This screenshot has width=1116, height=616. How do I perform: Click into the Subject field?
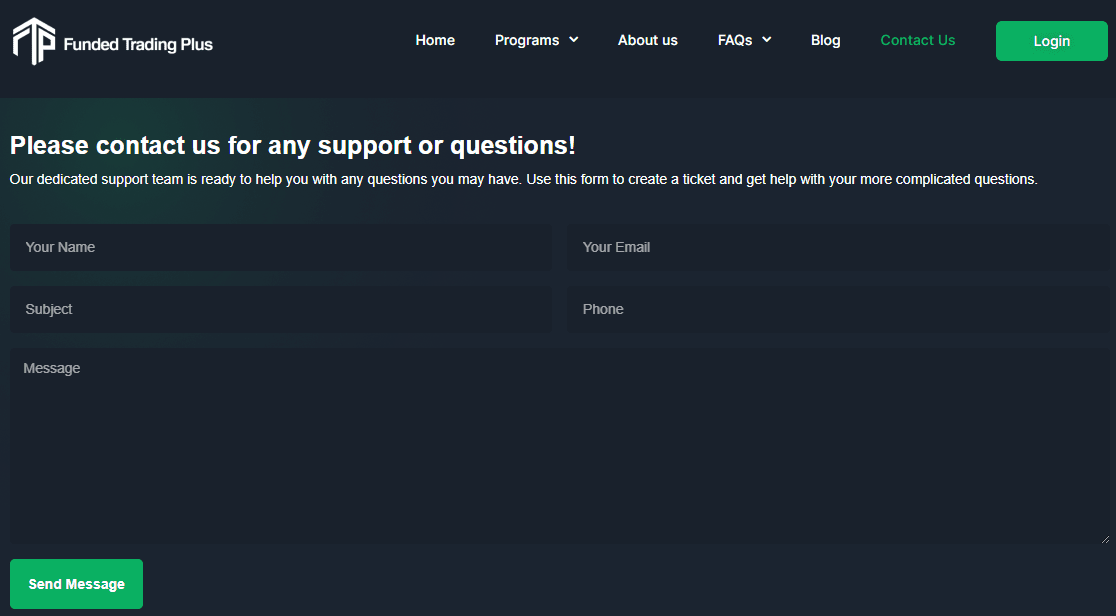280,309
